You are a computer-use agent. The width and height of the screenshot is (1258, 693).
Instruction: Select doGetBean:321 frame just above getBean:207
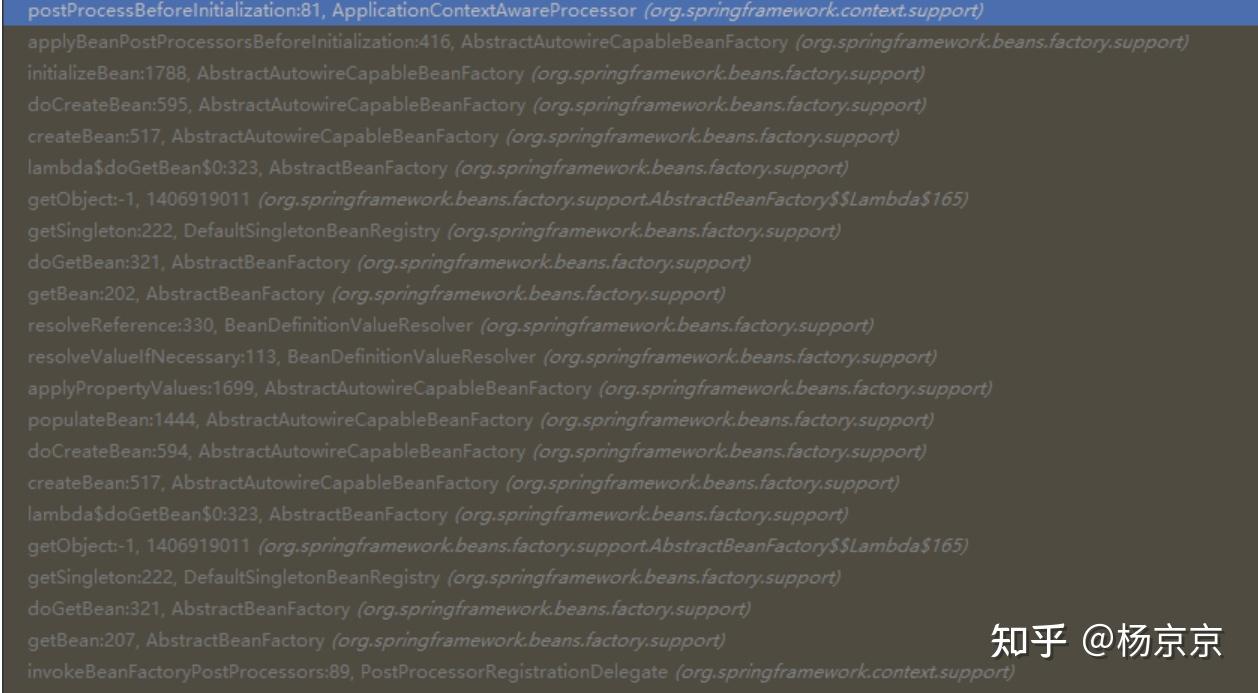pyautogui.click(x=629, y=609)
